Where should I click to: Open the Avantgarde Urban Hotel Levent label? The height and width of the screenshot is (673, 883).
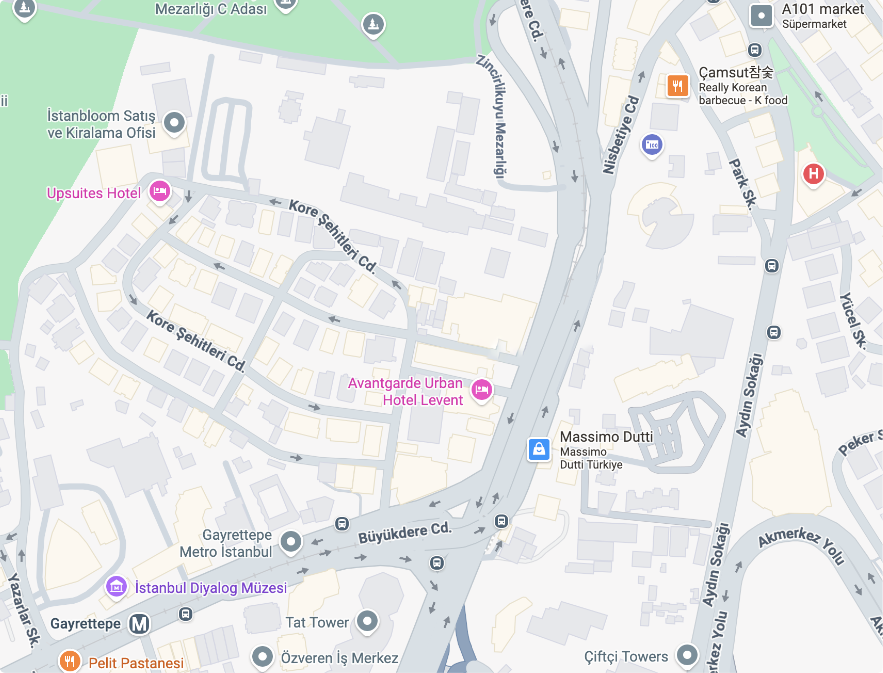pos(405,391)
